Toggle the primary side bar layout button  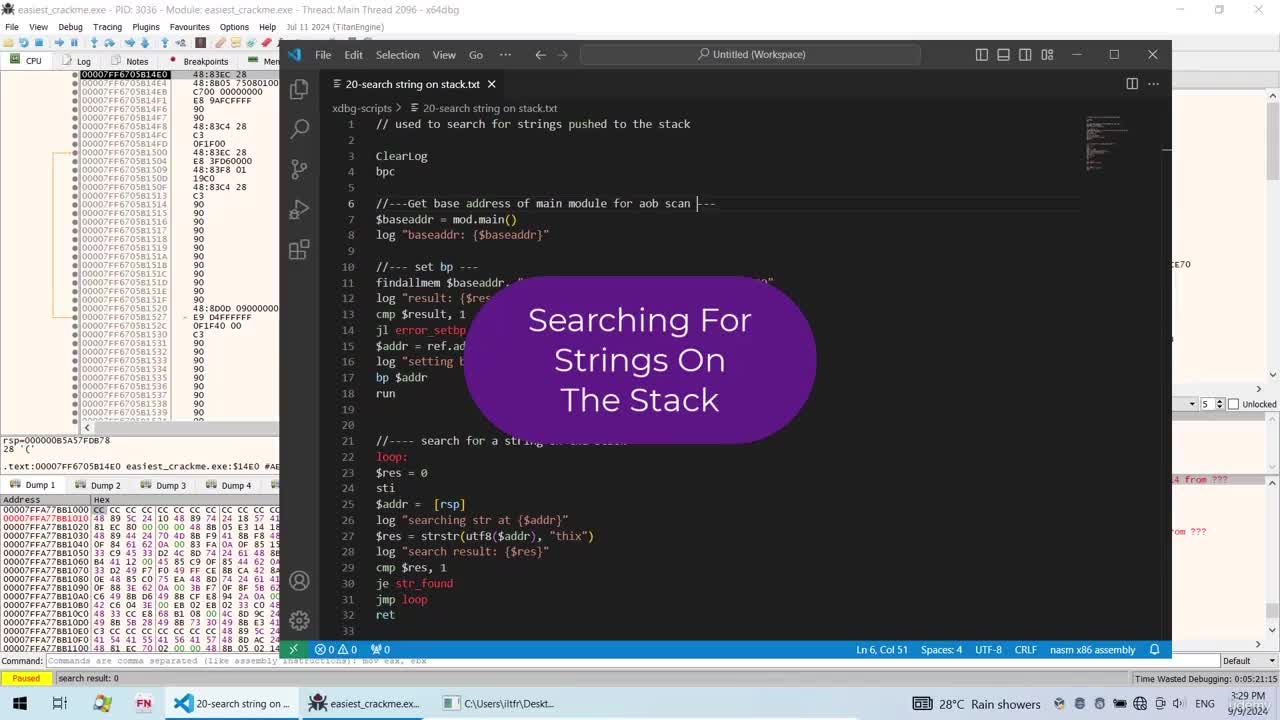(982, 55)
